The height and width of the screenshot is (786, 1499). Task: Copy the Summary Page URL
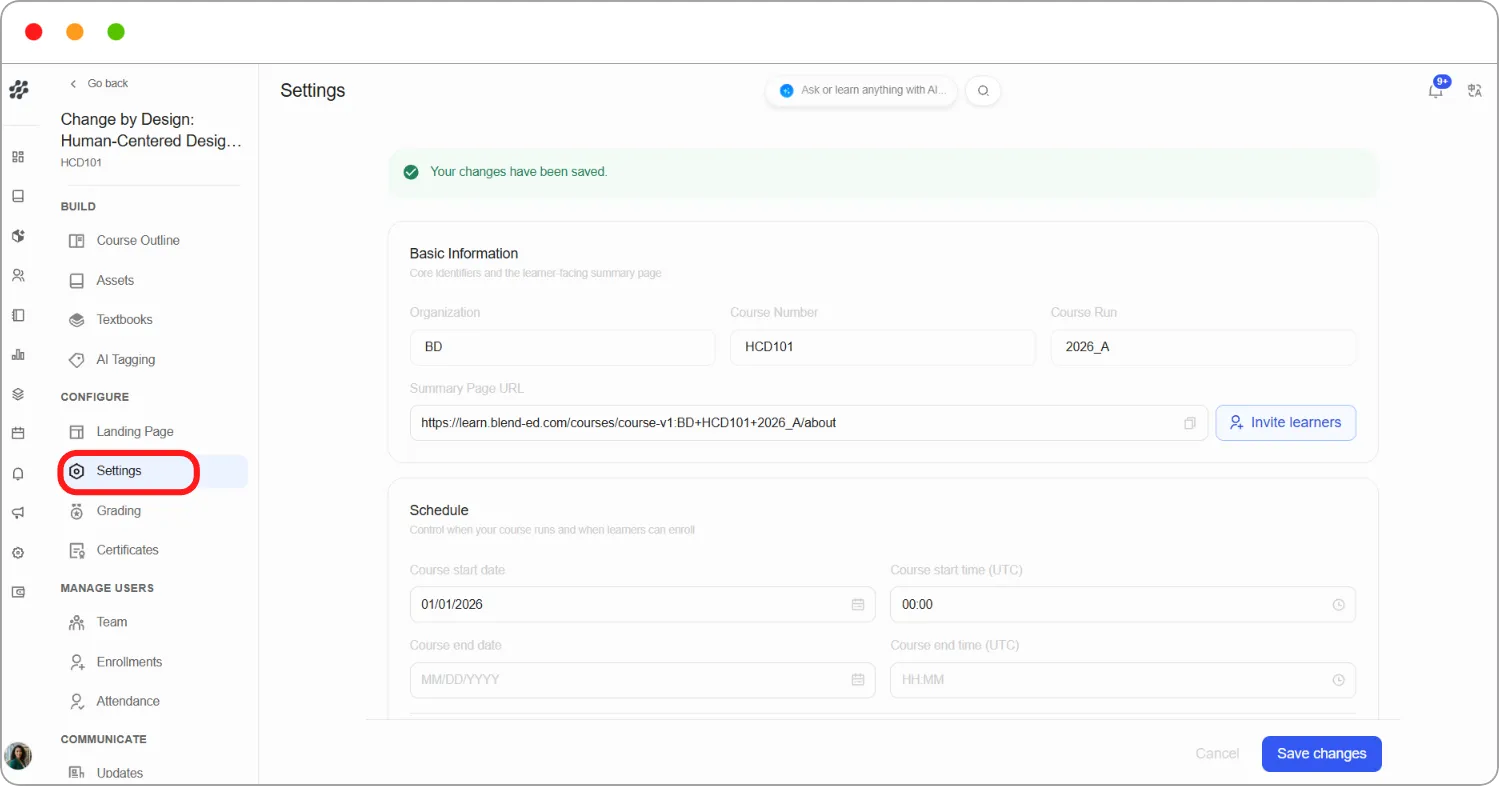pyautogui.click(x=1190, y=423)
